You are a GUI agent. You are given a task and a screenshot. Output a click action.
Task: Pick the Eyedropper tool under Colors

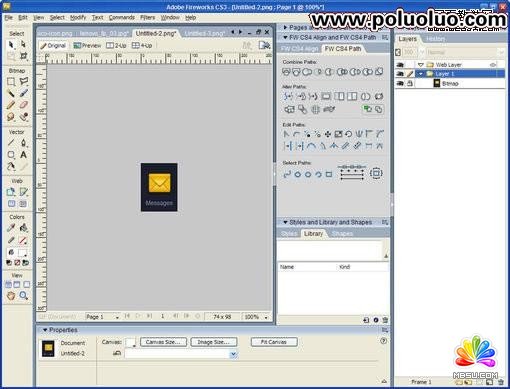click(x=11, y=228)
